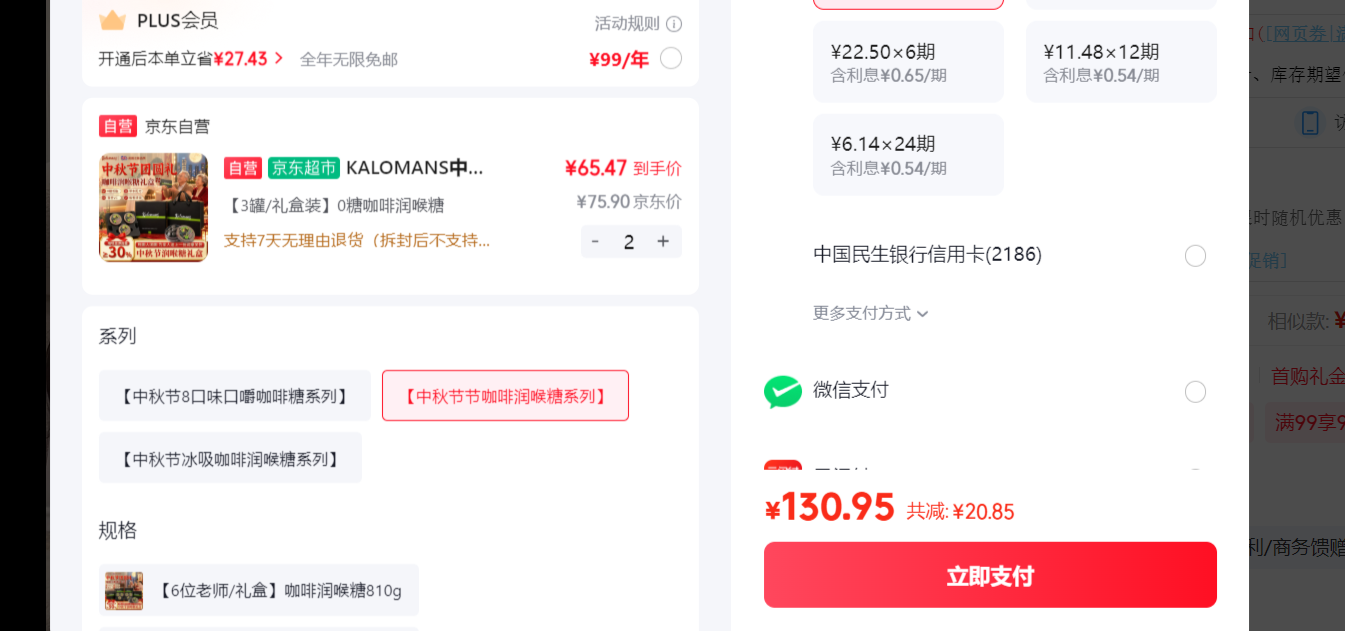This screenshot has width=1345, height=631.
Task: Decrease product quantity with minus button
Action: pyautogui.click(x=596, y=242)
